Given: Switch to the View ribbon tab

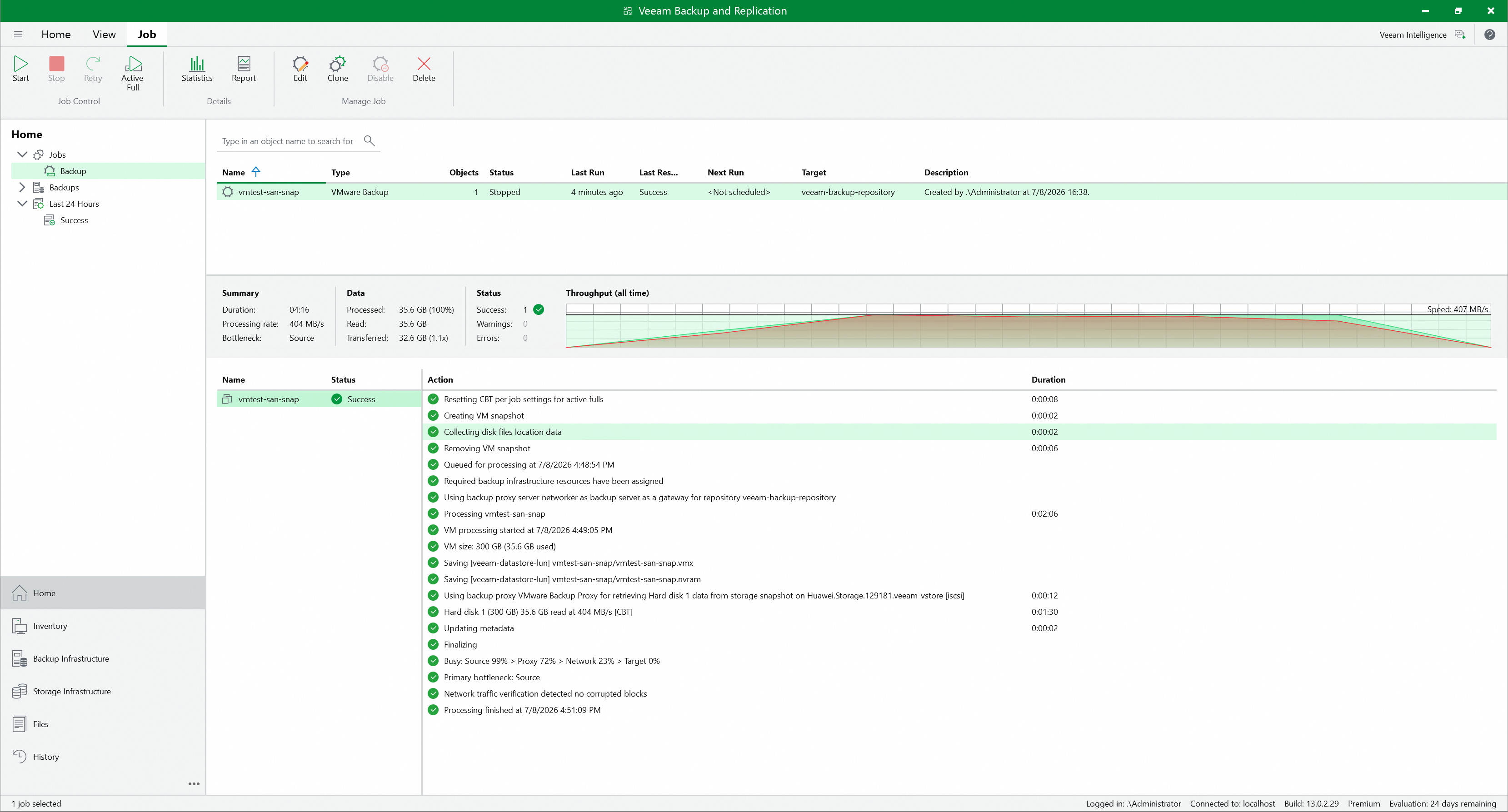Looking at the screenshot, I should 104,35.
